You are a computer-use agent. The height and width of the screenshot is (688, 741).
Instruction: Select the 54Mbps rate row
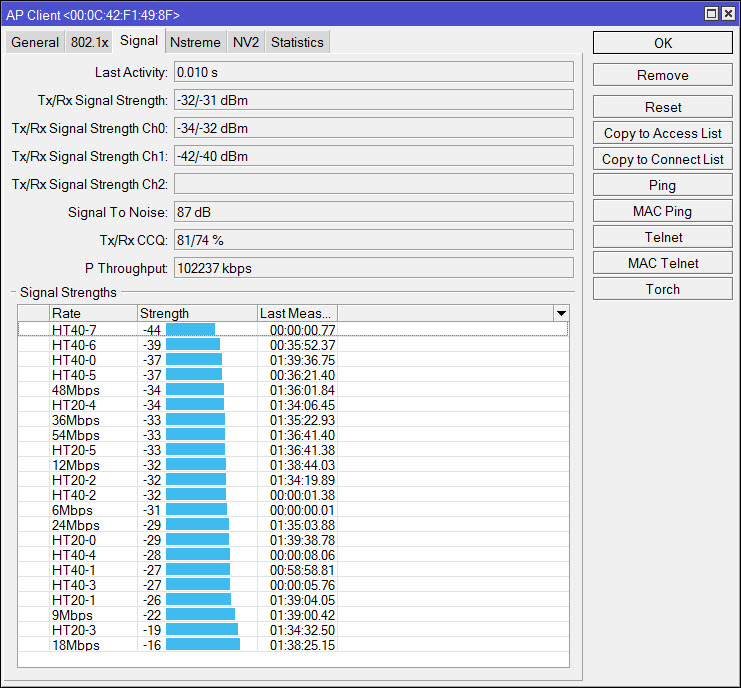293,435
